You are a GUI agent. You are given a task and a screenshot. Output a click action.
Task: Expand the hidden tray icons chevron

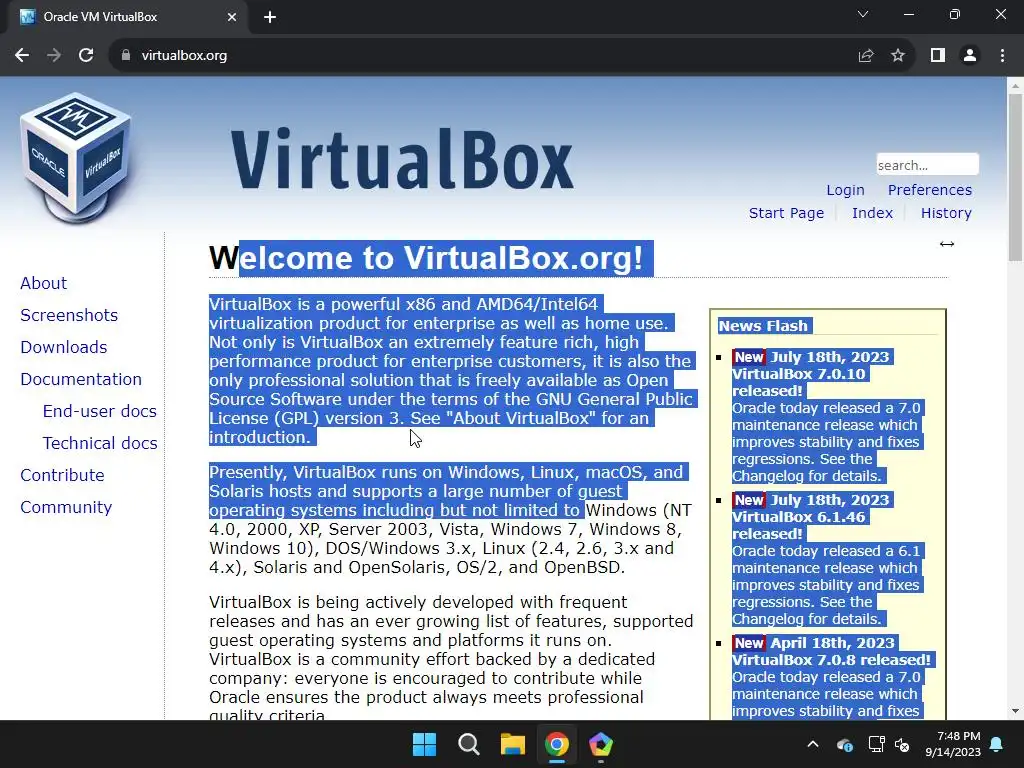tap(812, 744)
